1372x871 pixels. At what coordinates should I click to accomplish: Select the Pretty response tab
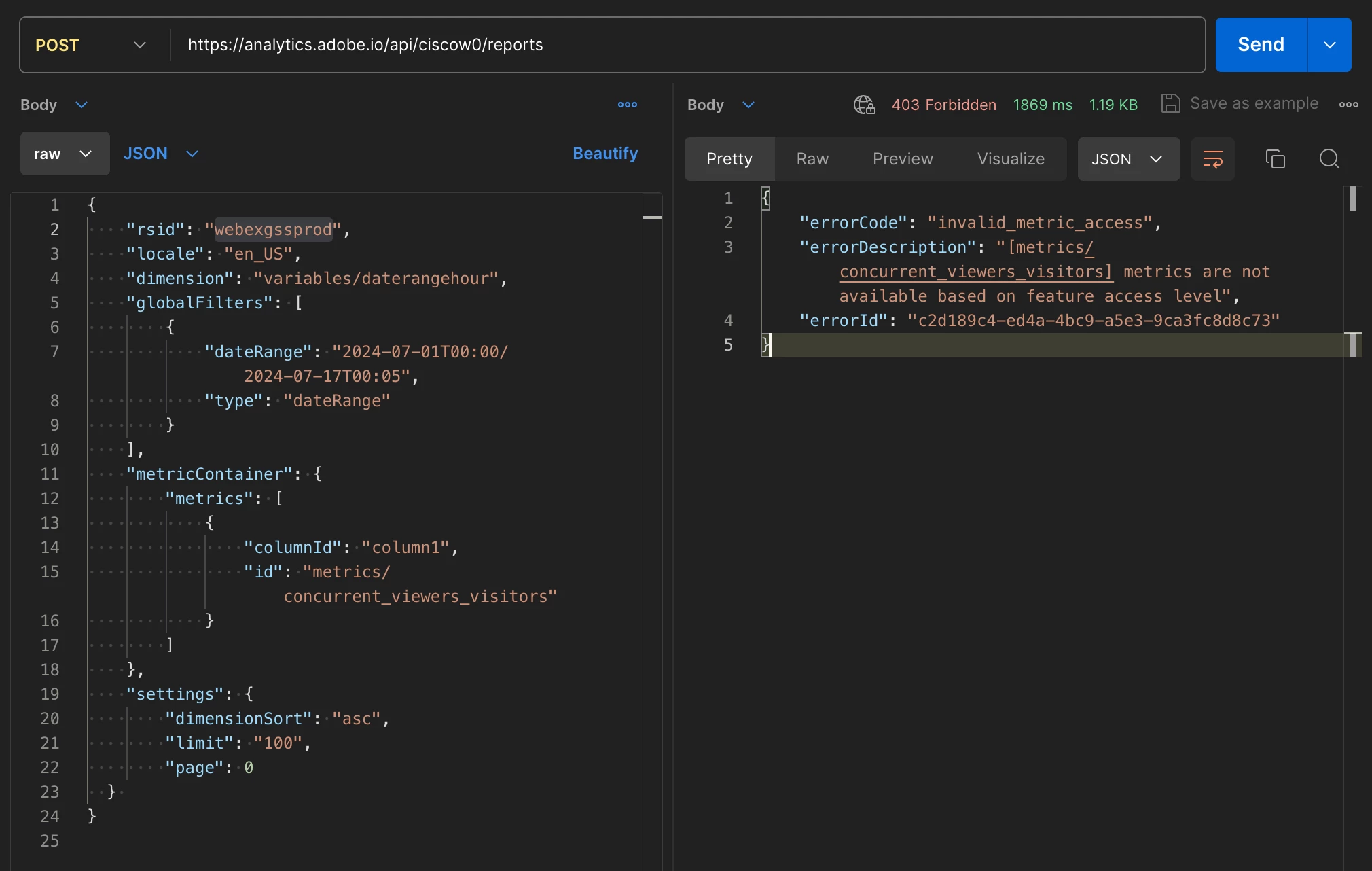(x=729, y=159)
